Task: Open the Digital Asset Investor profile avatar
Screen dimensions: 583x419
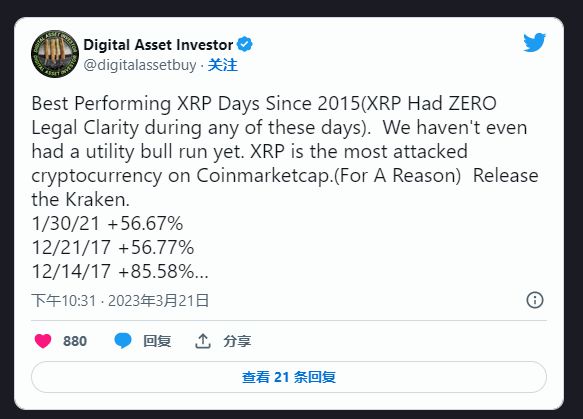Action: click(x=55, y=54)
